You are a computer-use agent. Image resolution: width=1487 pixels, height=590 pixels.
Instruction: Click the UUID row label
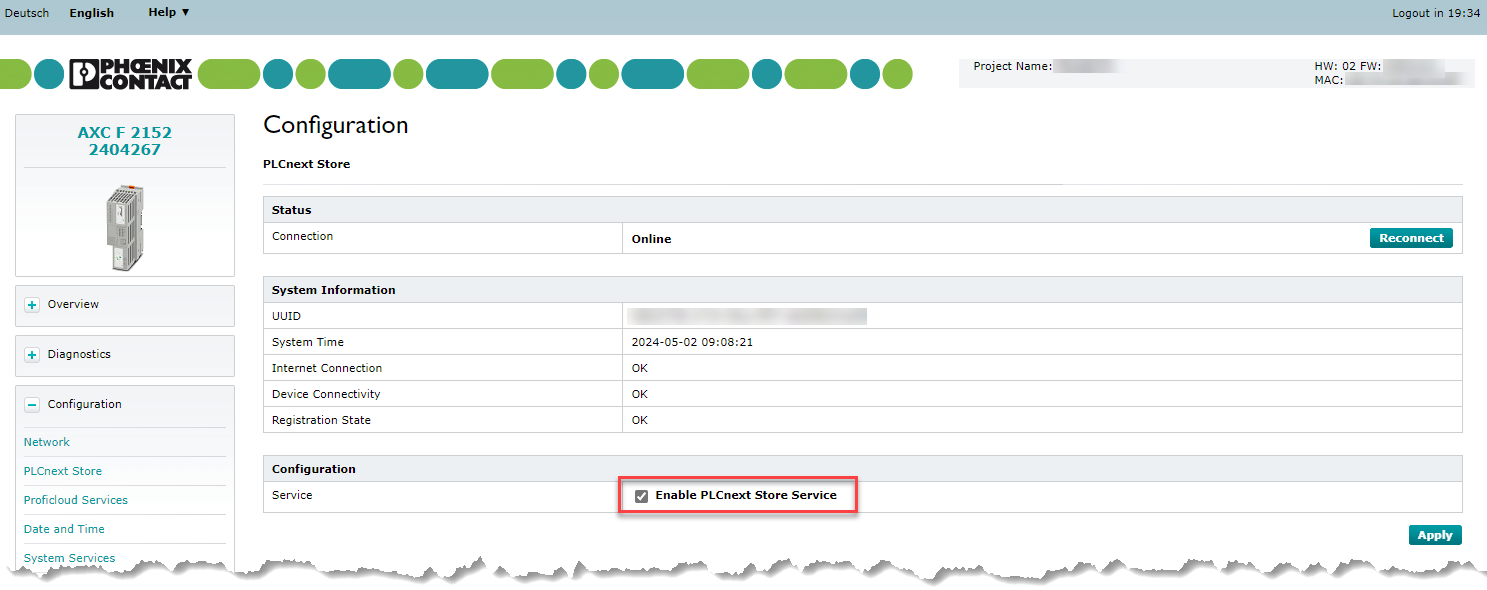[x=286, y=316]
